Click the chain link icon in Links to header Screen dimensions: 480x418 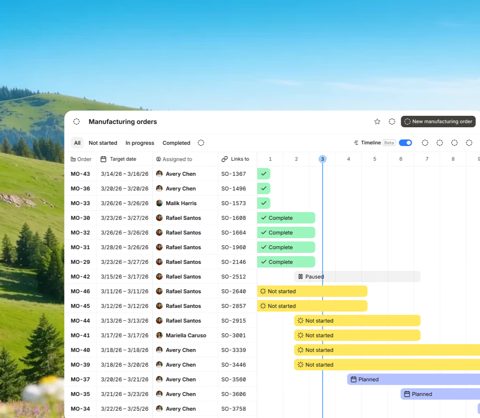pos(225,159)
